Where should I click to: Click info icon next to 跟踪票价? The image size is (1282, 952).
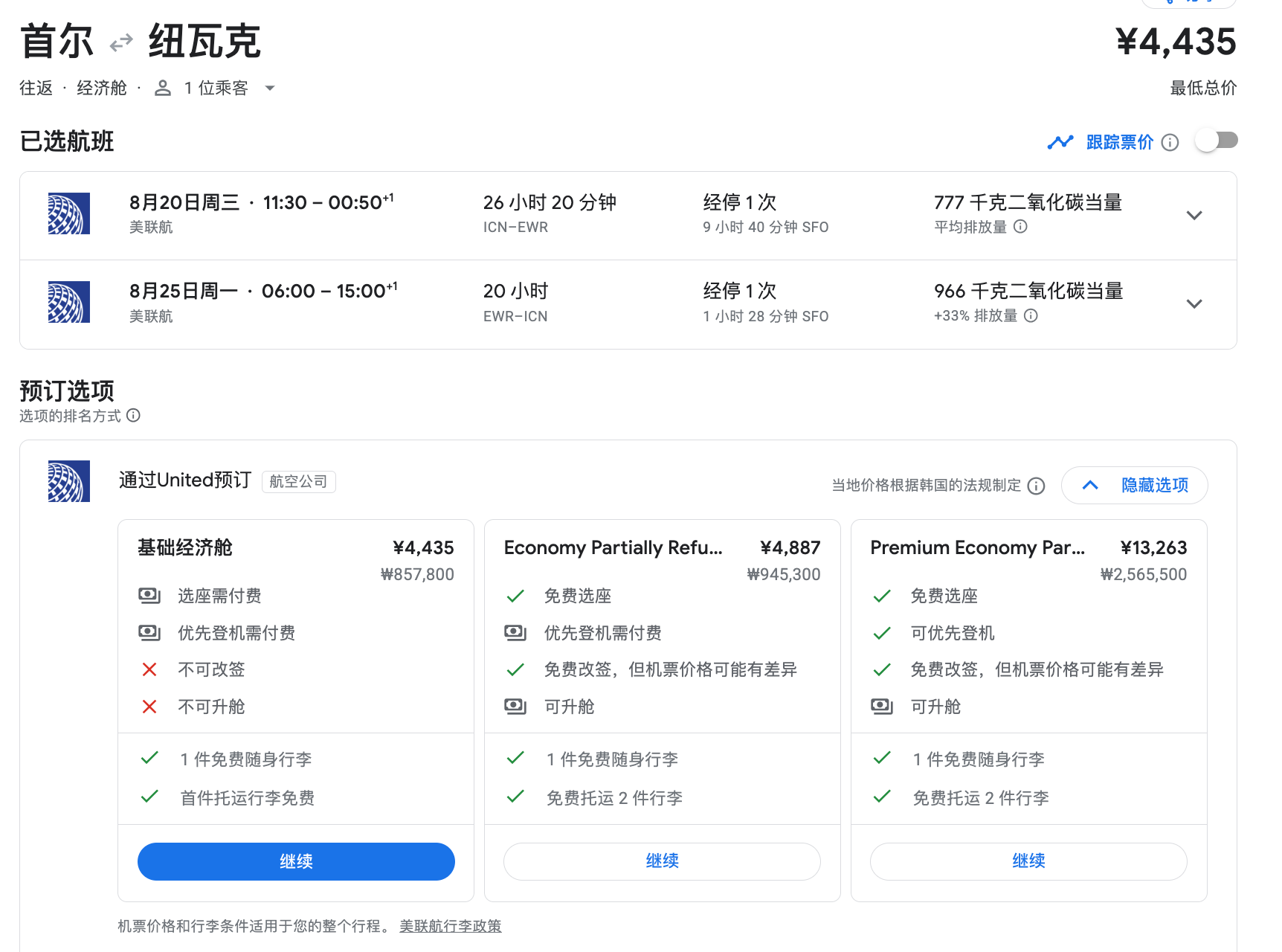1170,142
